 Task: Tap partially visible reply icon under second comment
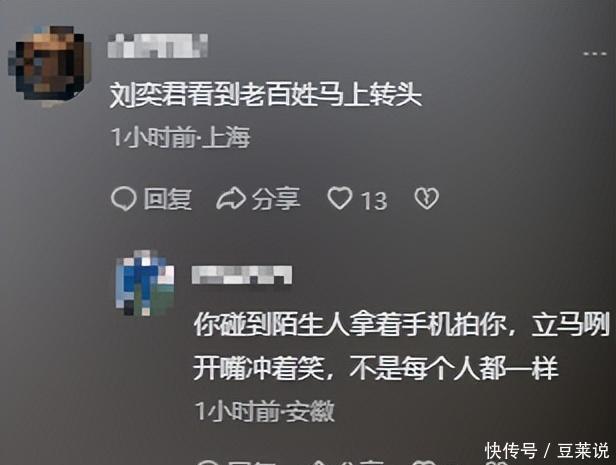click(207, 462)
